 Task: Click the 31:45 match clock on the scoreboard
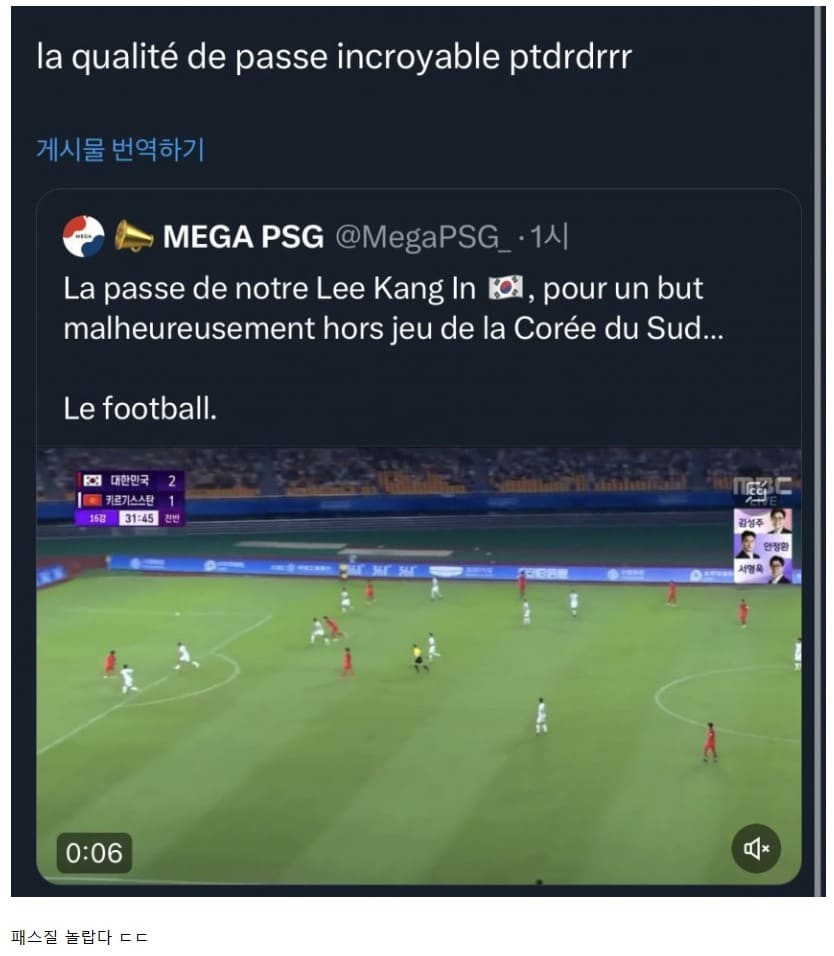[139, 518]
